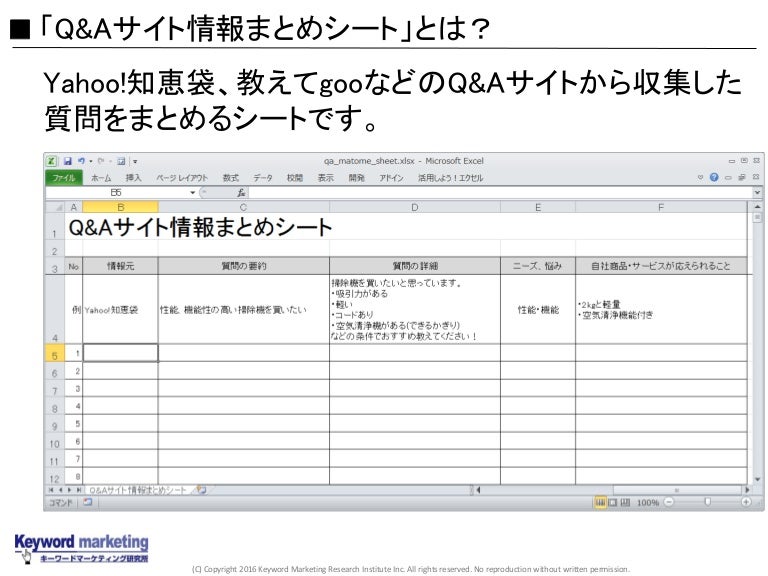768x576 pixels.
Task: Open the Name Box dropdown arrow
Action: point(193,192)
